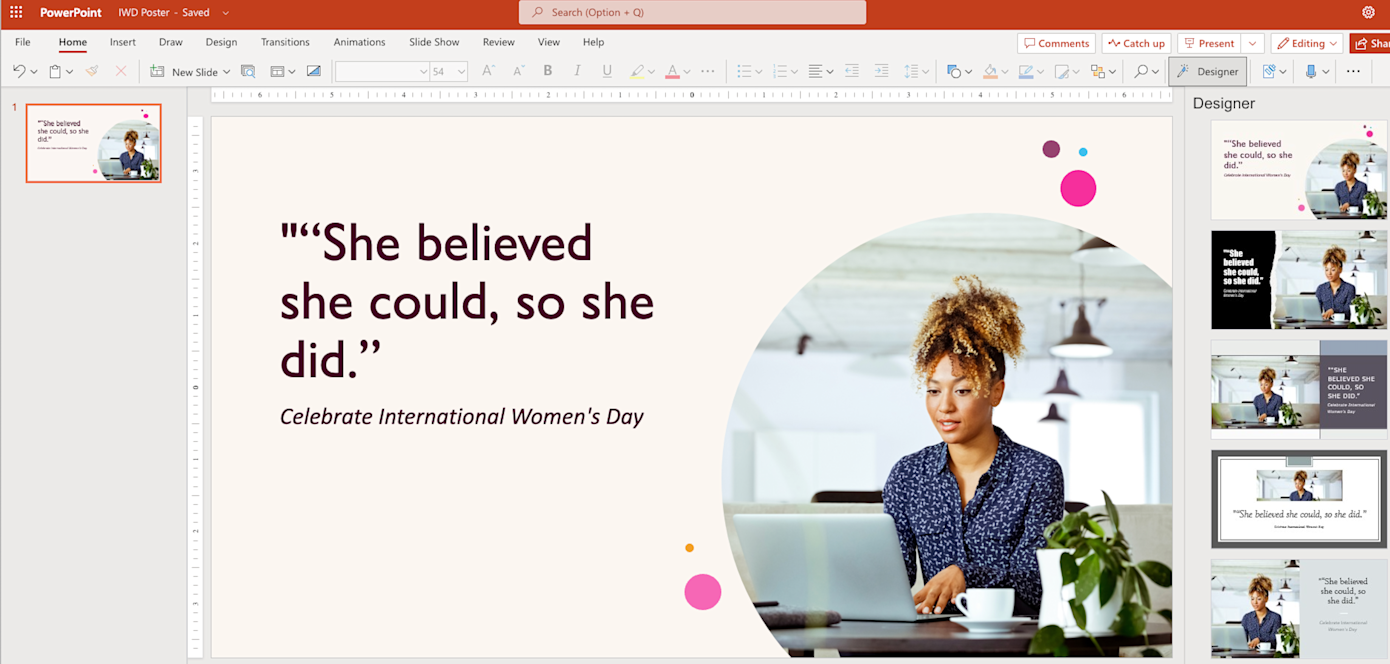Click the Undo icon
Image resolution: width=1390 pixels, height=664 pixels.
click(18, 71)
